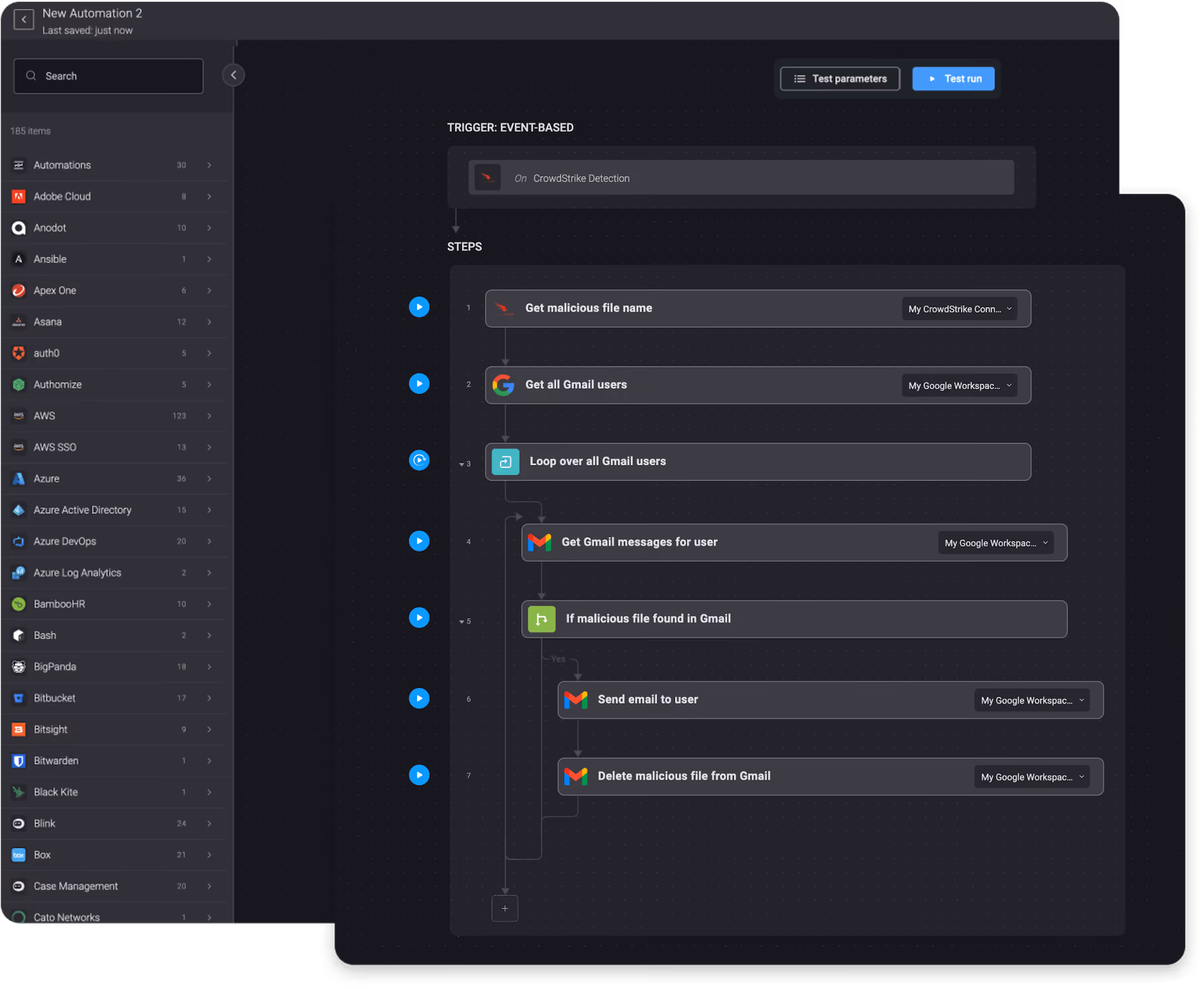
Task: Expand the AWS category chevron
Action: [x=209, y=417]
